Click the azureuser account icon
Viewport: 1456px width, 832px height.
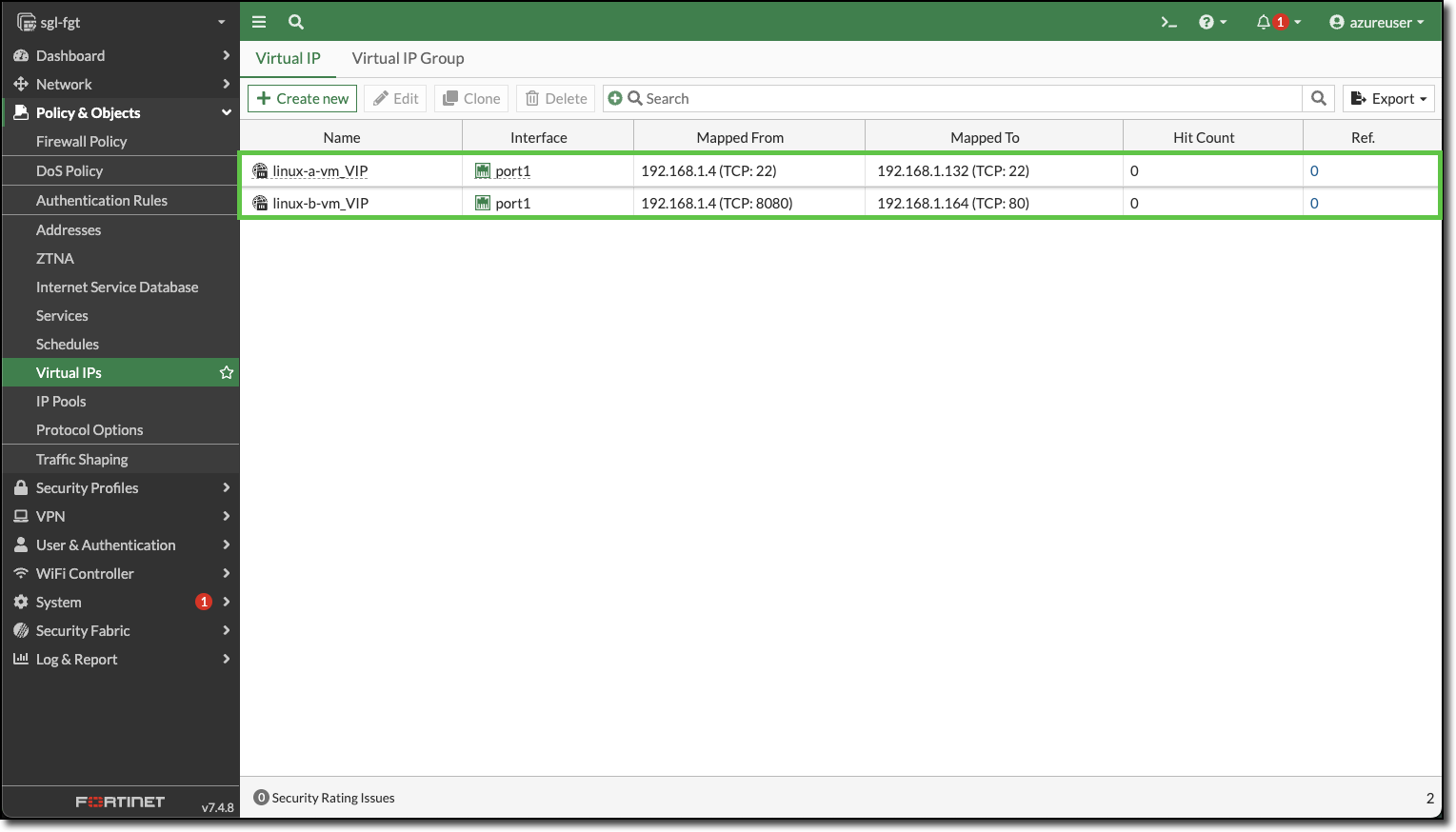point(1335,21)
